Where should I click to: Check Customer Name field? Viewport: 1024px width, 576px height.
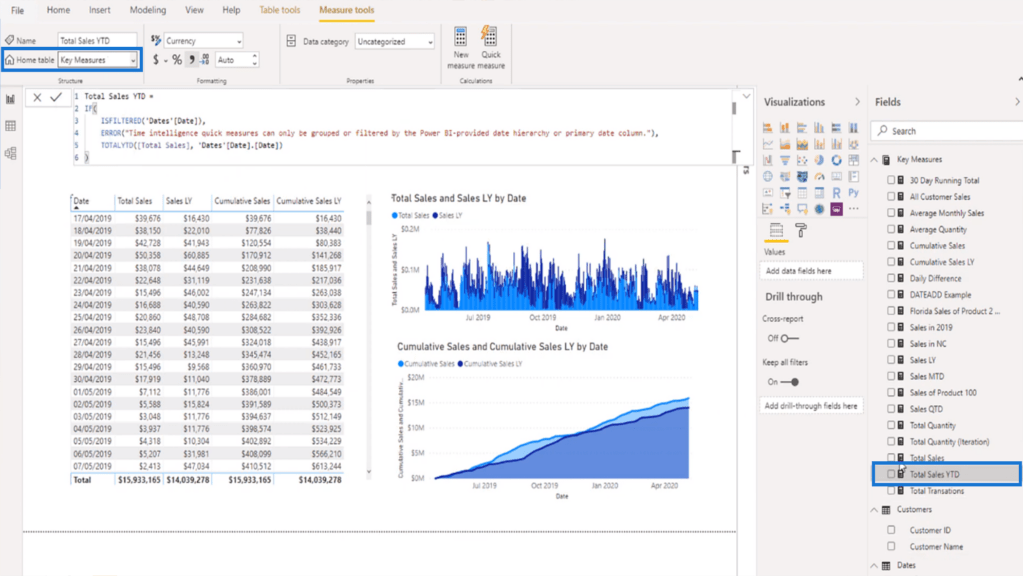tap(891, 546)
